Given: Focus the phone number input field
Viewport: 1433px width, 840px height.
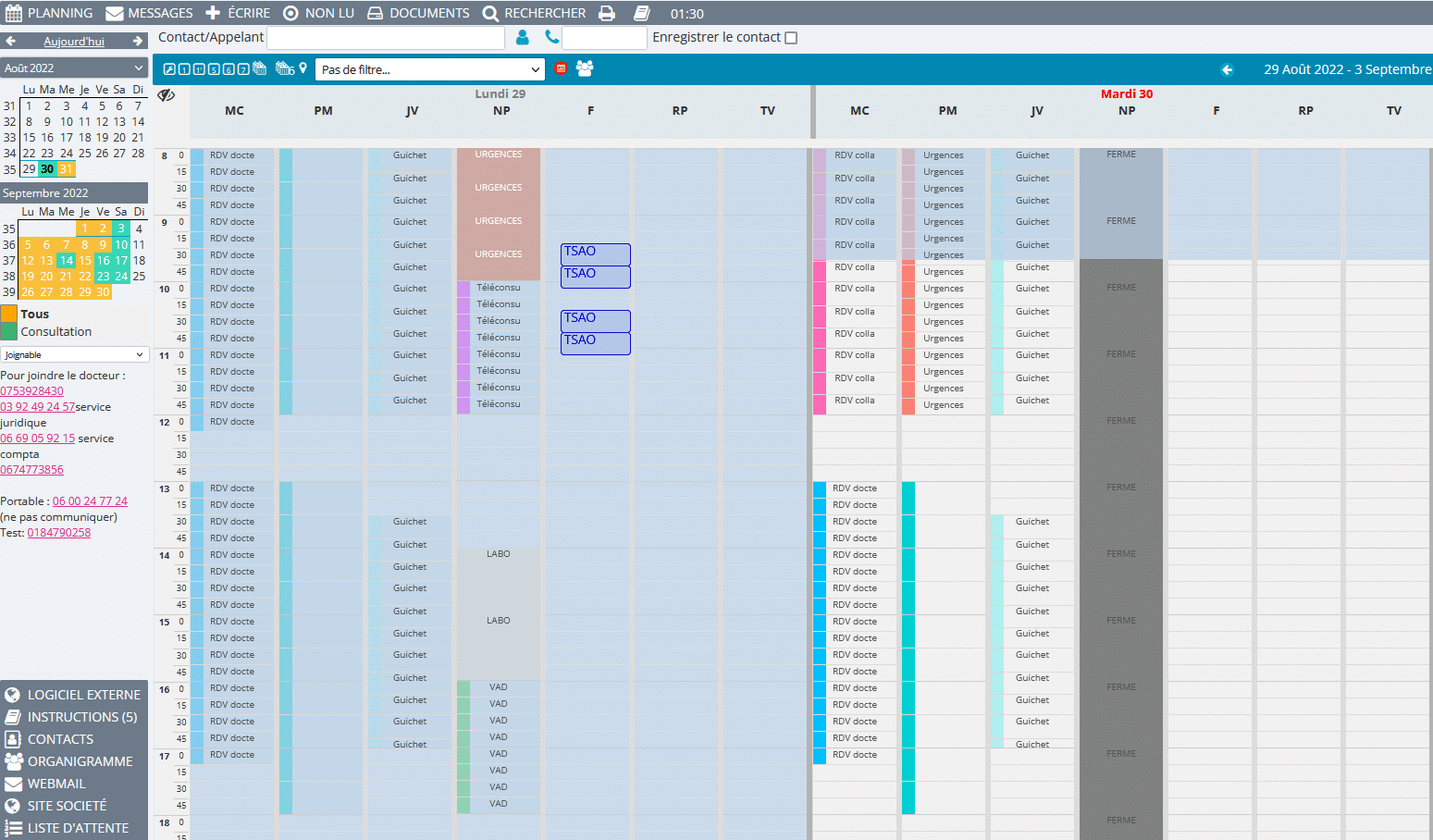Looking at the screenshot, I should (604, 38).
